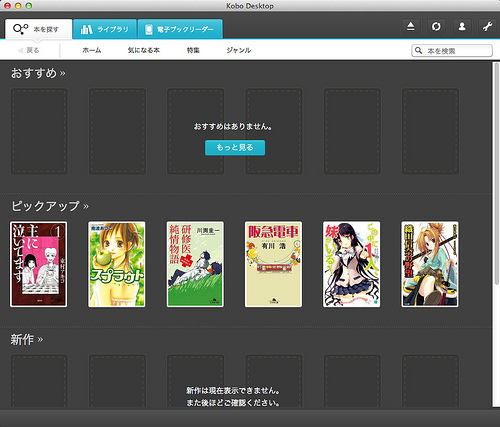Click the vertical scrollbar thumb

496,173
